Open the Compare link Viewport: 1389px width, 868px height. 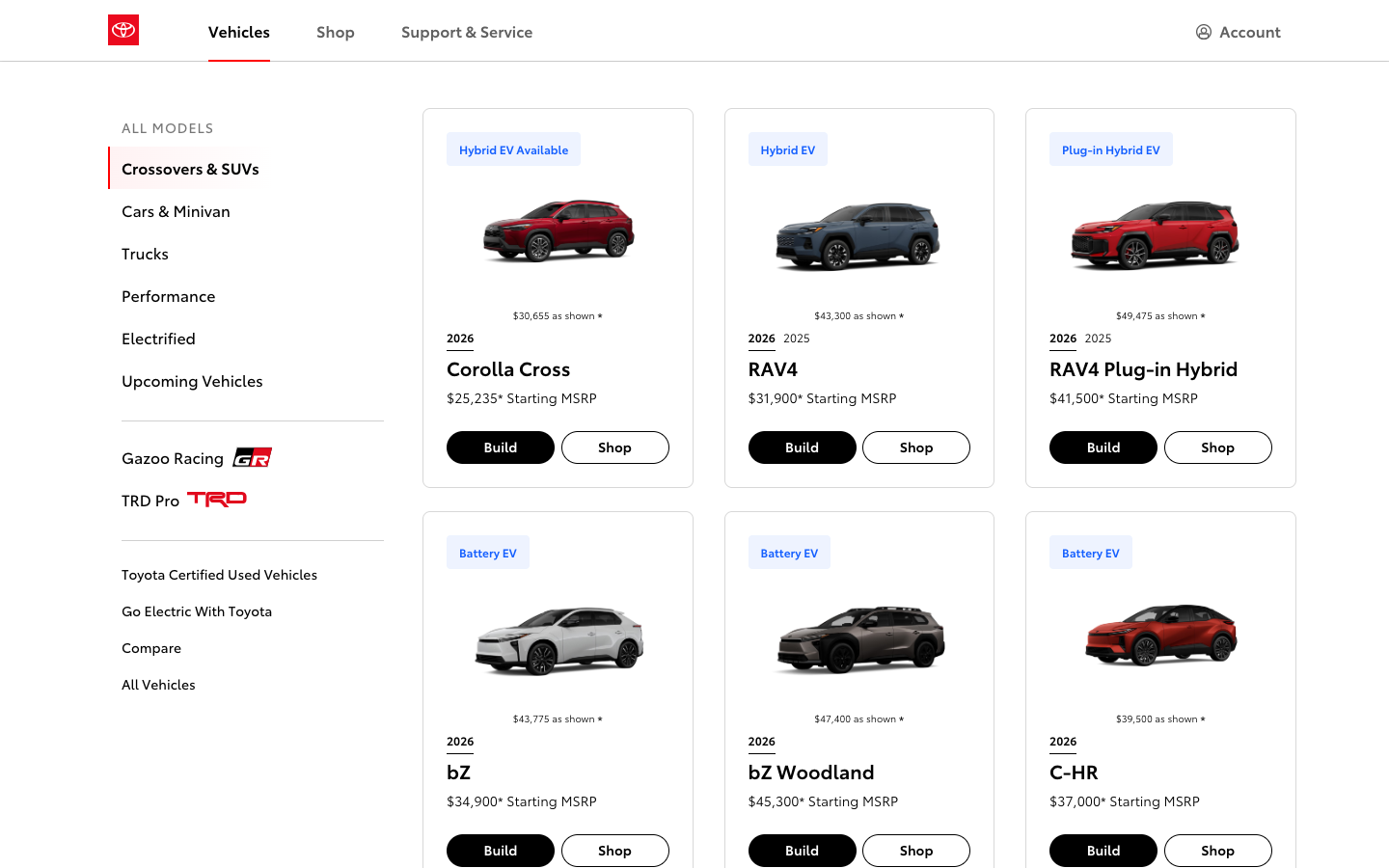pos(151,648)
